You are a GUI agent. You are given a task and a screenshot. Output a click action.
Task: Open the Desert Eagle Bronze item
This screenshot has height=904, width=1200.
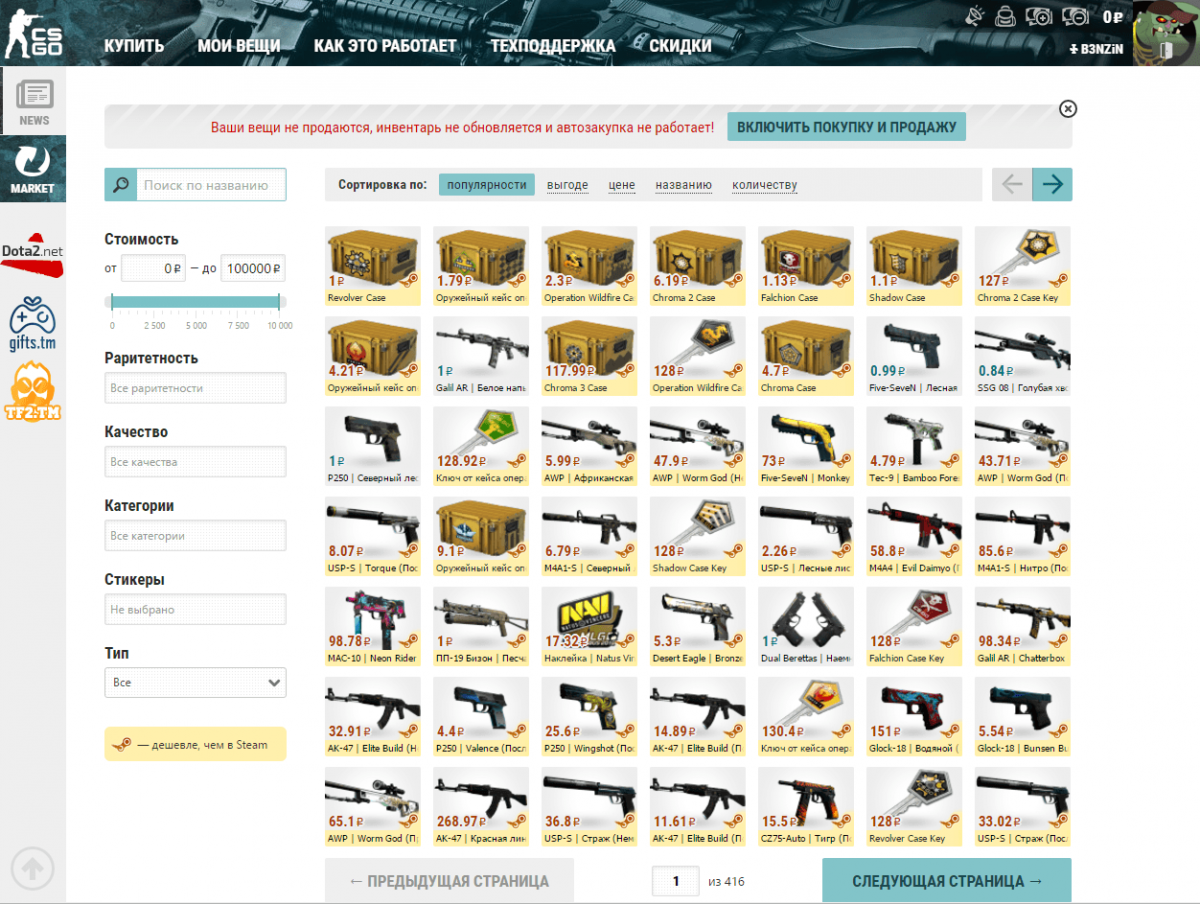point(697,626)
